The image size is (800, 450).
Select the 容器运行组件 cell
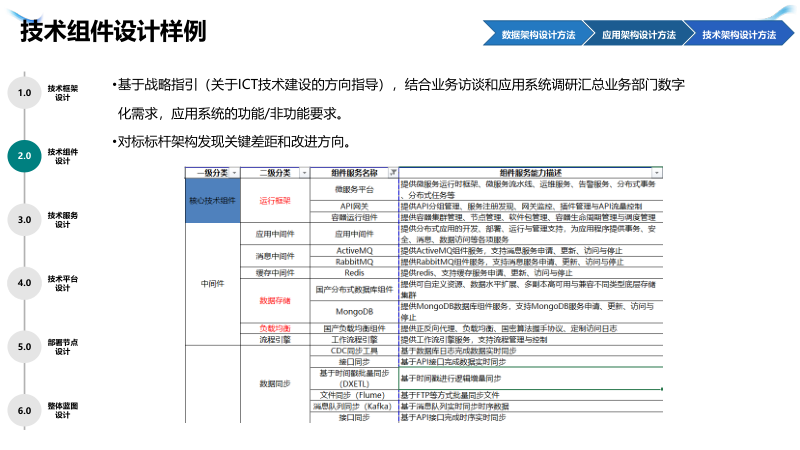tap(354, 217)
